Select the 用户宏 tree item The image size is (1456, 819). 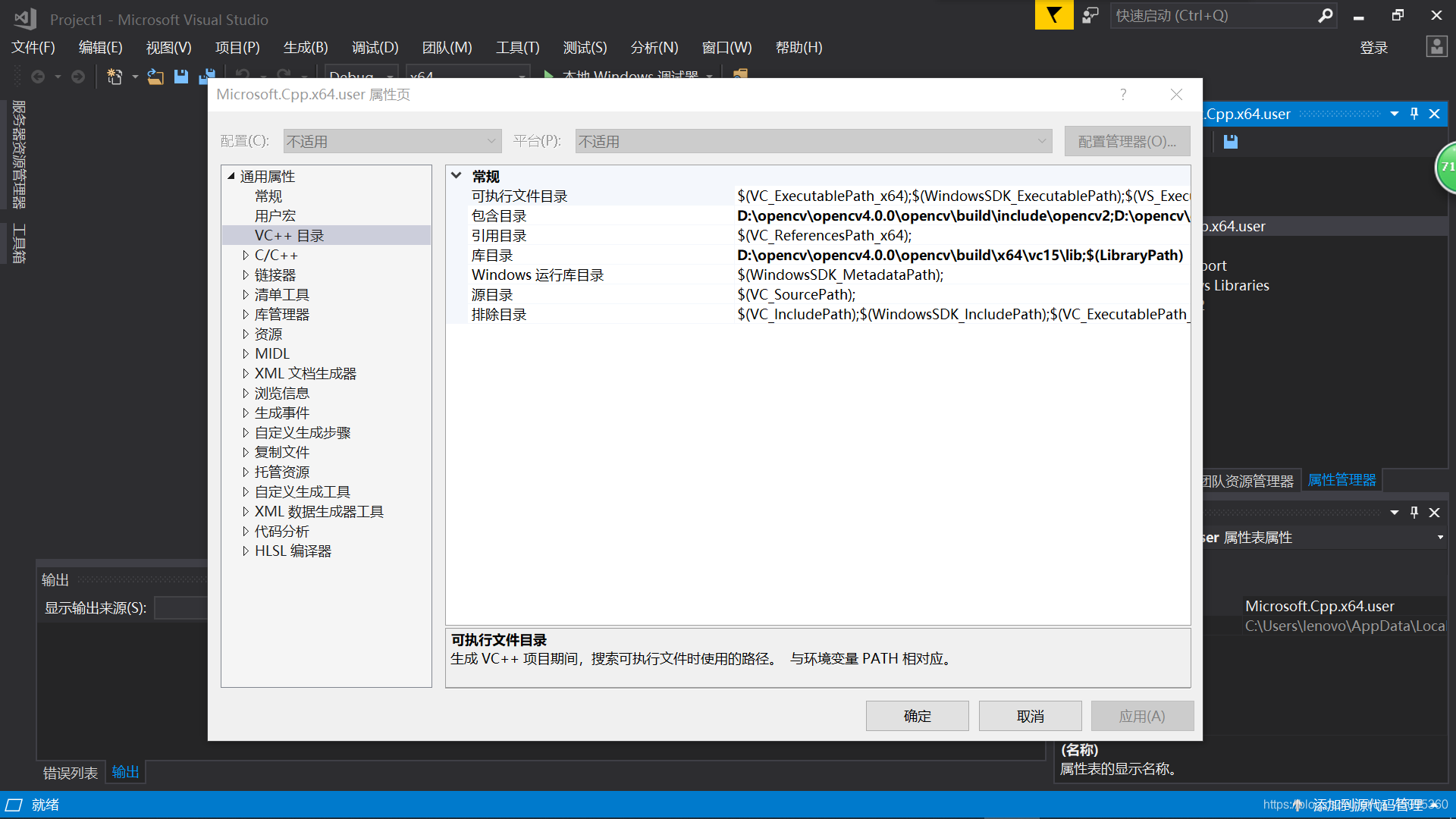[x=275, y=216]
